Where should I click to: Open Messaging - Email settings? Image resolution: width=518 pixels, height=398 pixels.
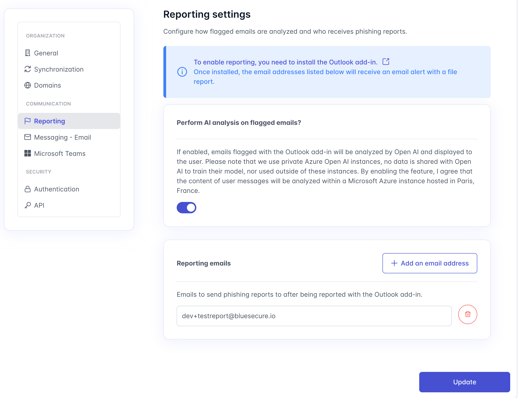pos(69,137)
